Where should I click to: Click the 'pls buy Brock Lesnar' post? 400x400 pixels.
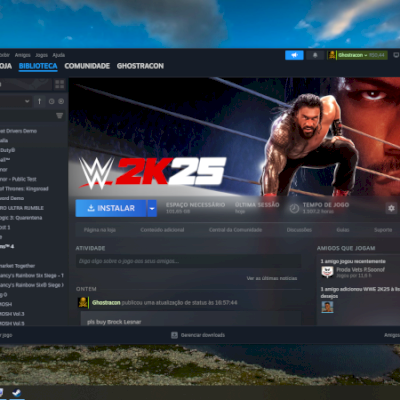pos(114,322)
